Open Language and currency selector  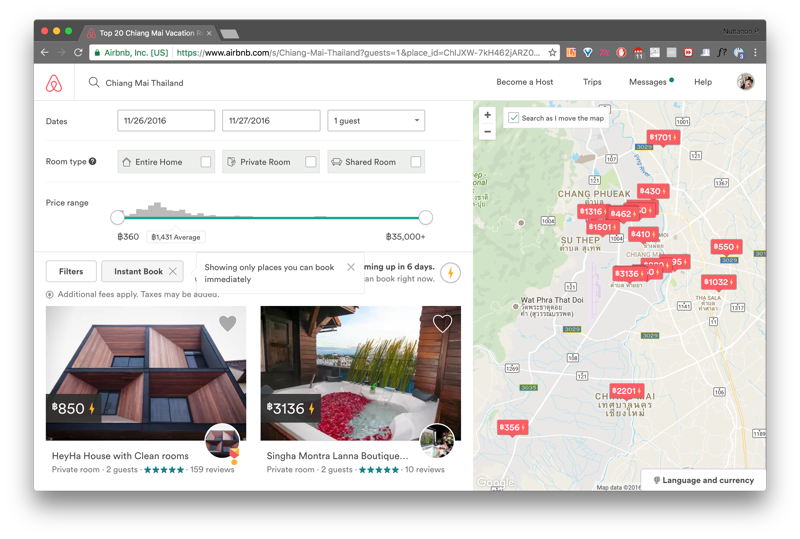704,480
